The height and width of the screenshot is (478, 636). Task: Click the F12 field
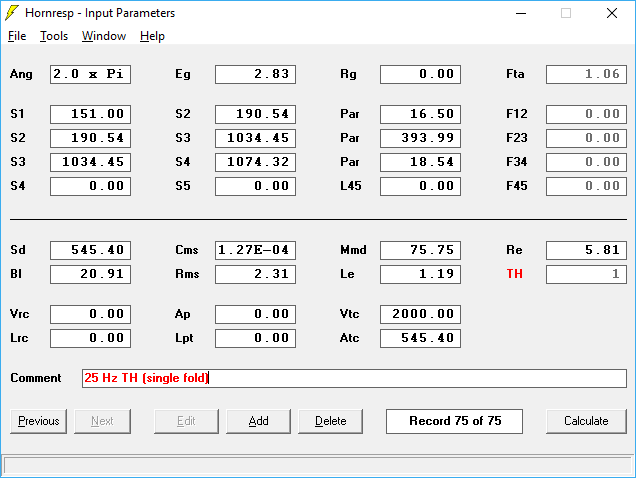pyautogui.click(x=586, y=114)
